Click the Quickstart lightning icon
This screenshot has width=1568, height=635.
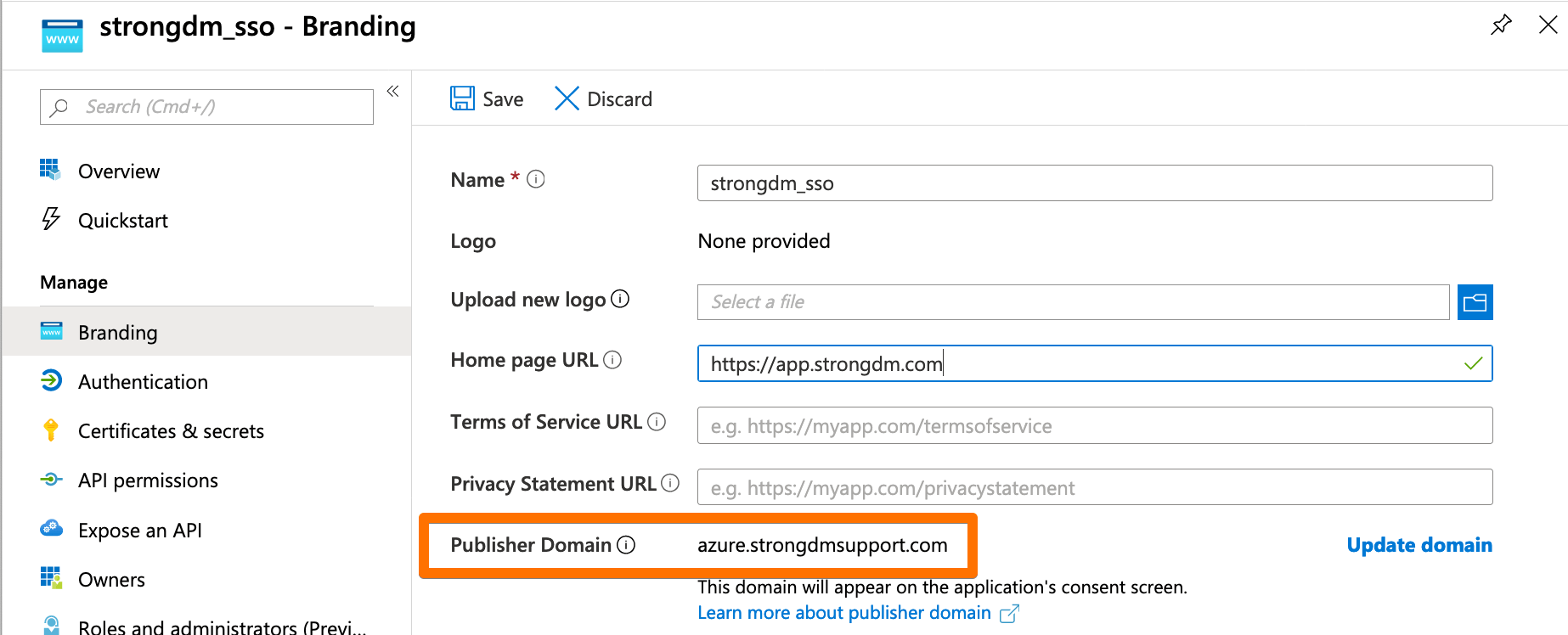pyautogui.click(x=51, y=219)
